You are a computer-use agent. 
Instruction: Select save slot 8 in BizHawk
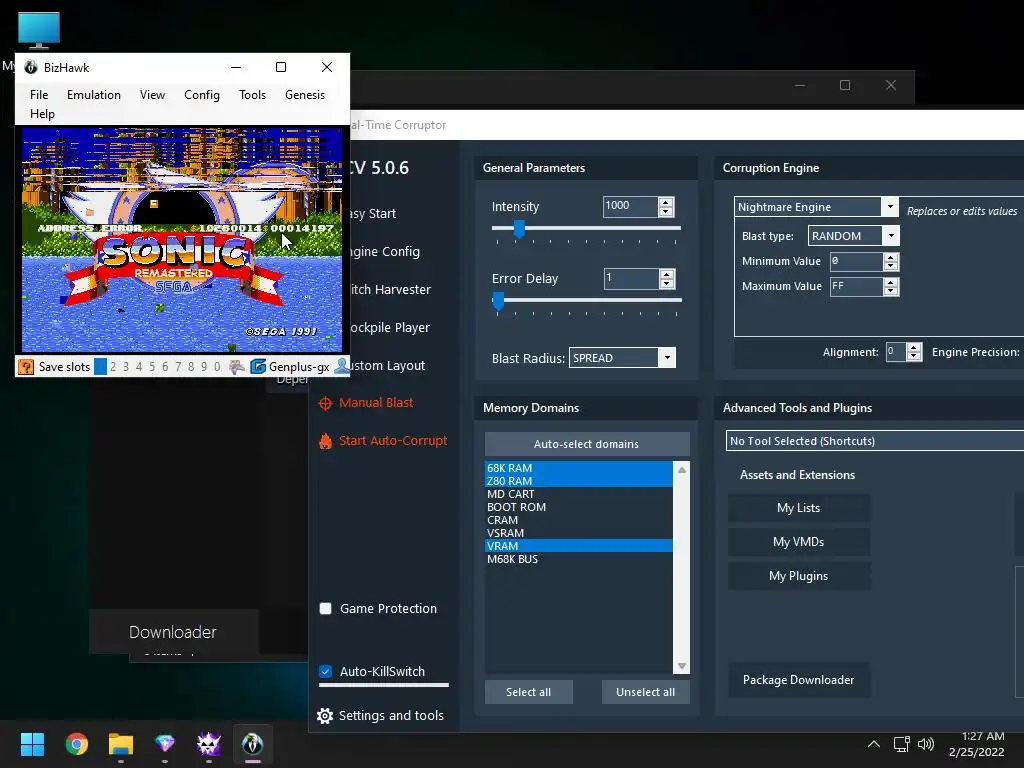191,366
